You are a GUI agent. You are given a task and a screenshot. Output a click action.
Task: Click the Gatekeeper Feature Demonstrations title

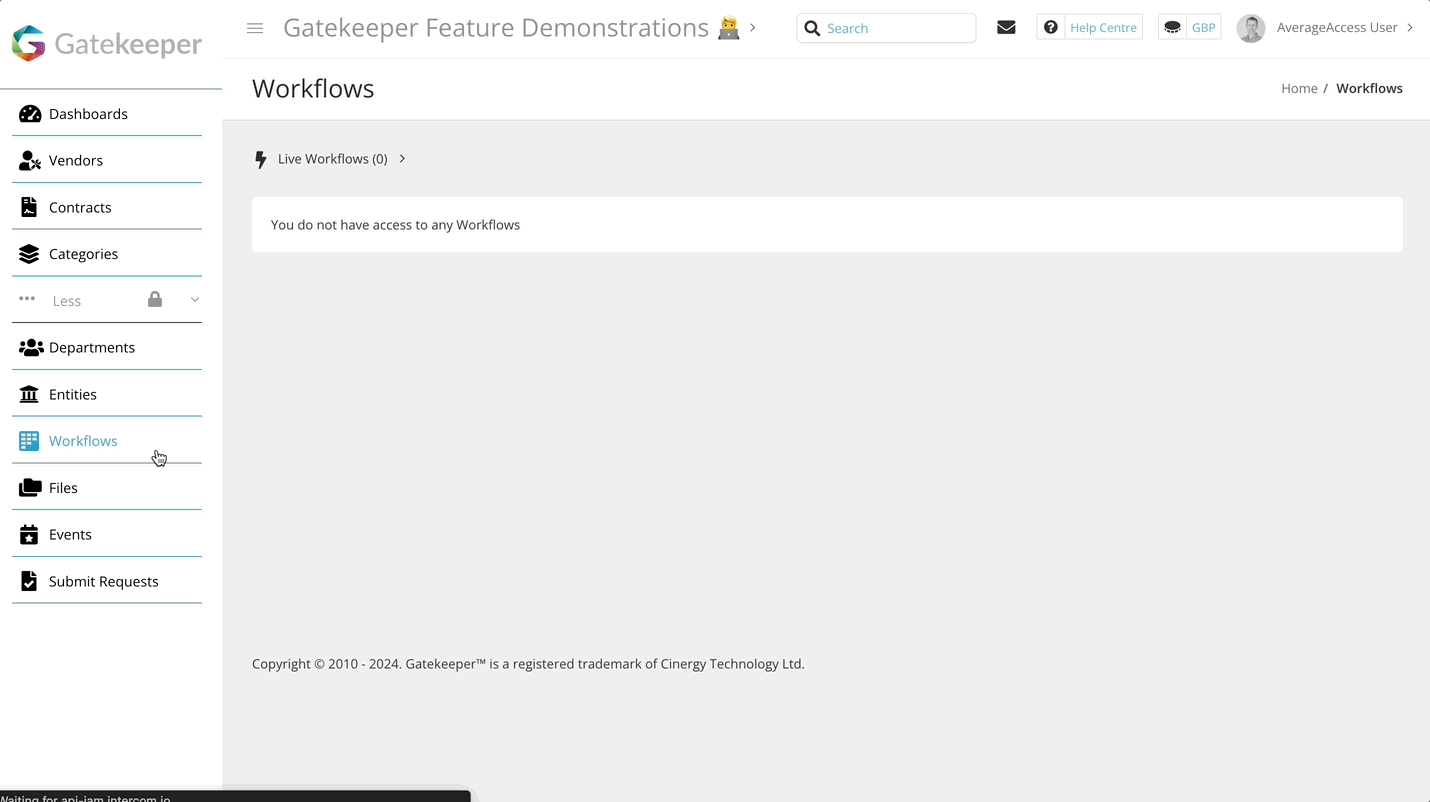click(496, 28)
